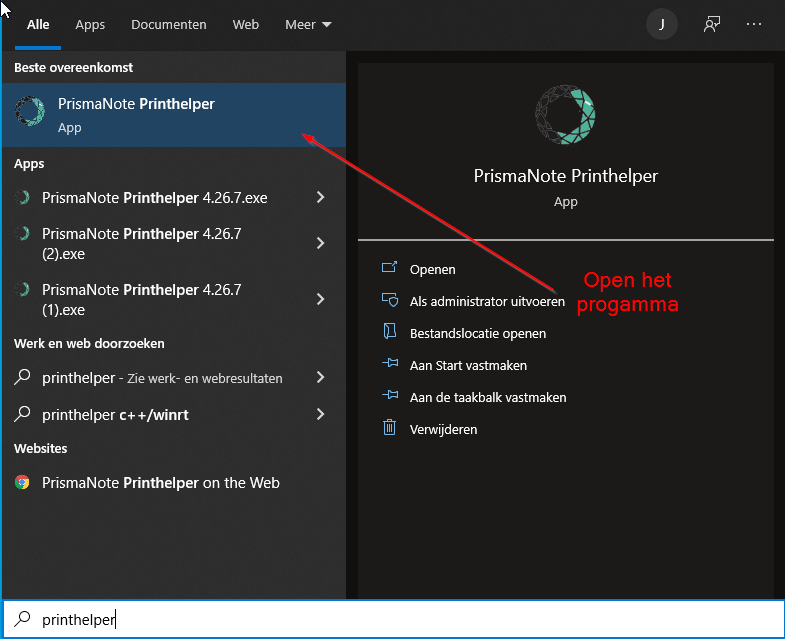Switch to the Alle tab
The height and width of the screenshot is (639, 785).
pos(38,25)
